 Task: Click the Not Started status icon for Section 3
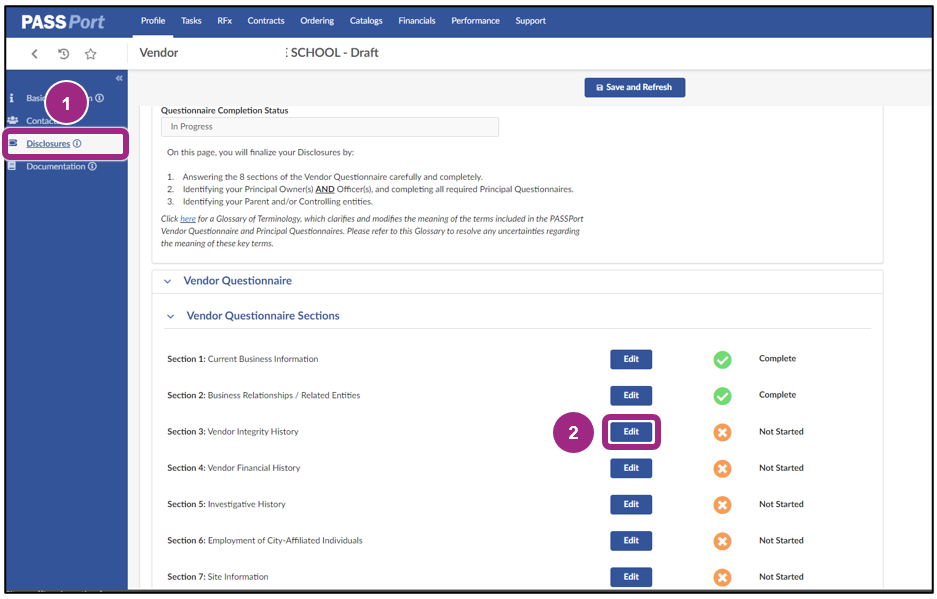[x=722, y=431]
